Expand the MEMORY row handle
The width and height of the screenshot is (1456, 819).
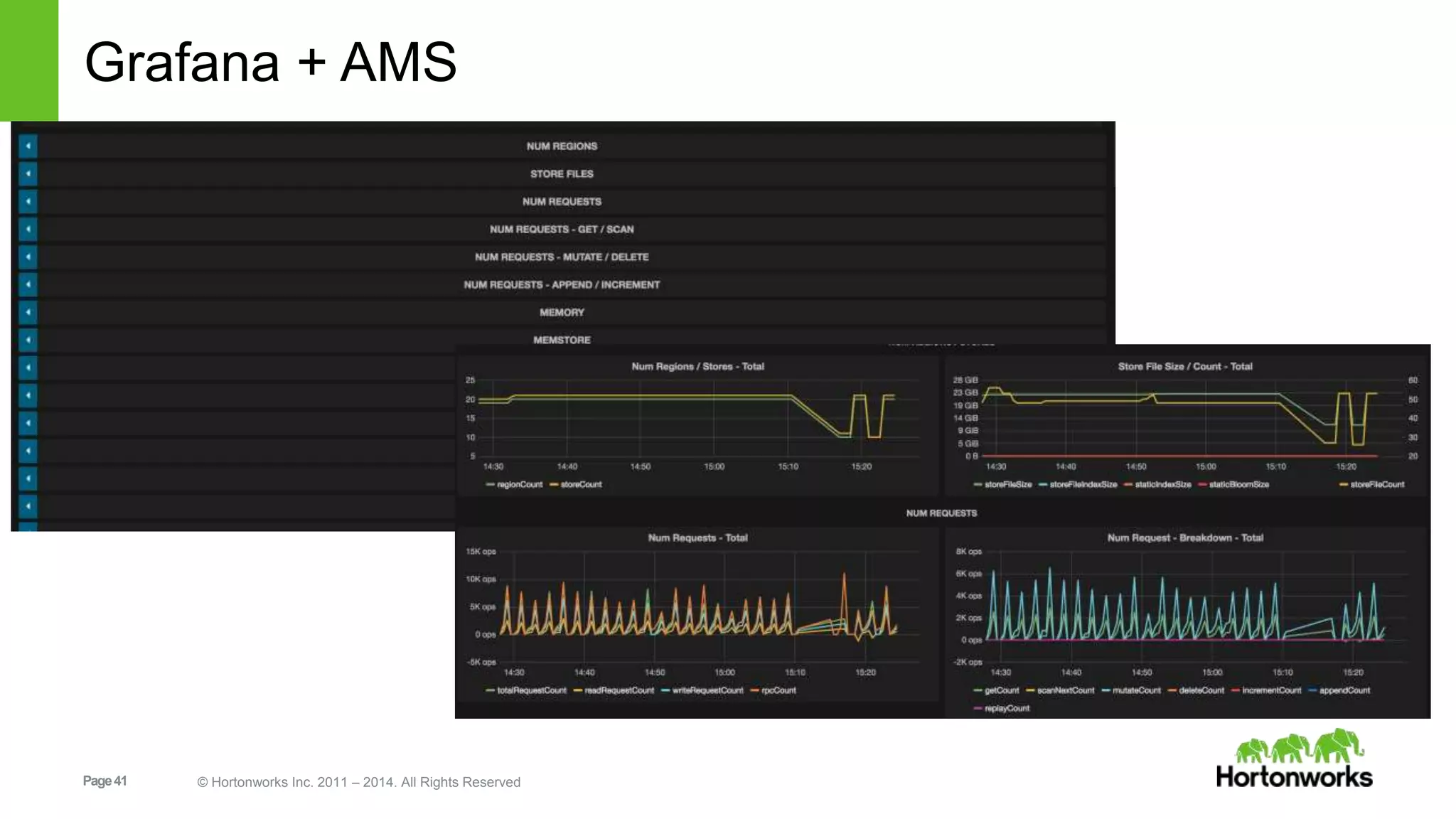pyautogui.click(x=28, y=312)
